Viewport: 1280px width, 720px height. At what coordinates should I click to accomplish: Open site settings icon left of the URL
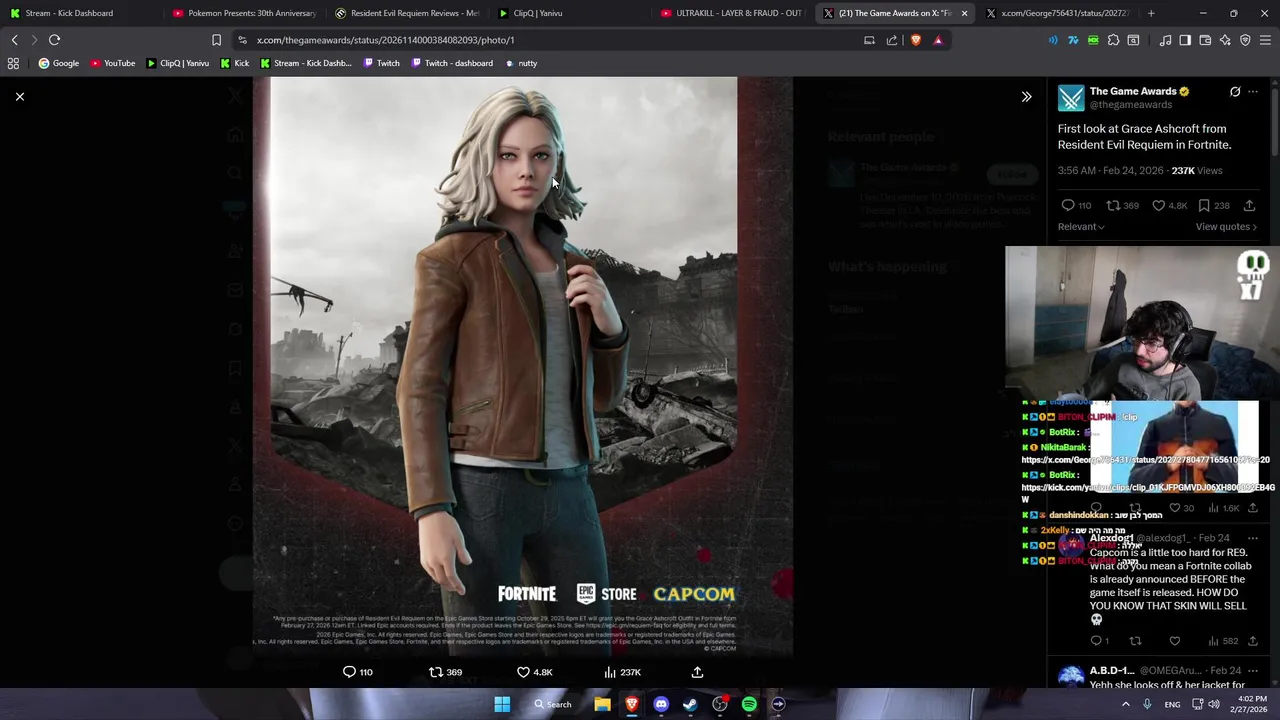[242, 40]
